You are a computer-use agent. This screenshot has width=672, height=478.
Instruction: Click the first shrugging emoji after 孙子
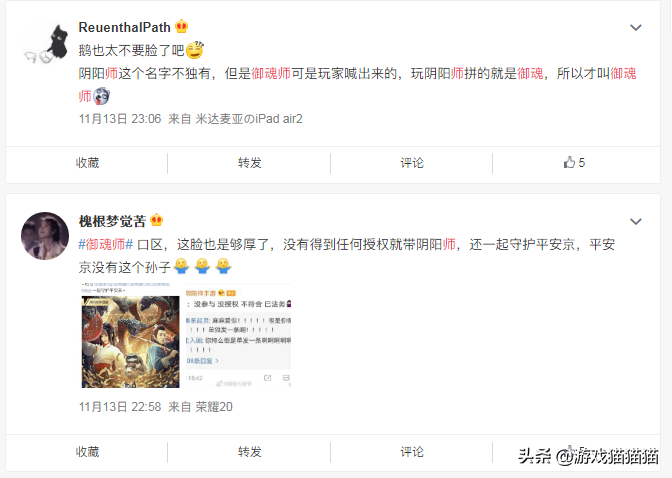click(182, 266)
